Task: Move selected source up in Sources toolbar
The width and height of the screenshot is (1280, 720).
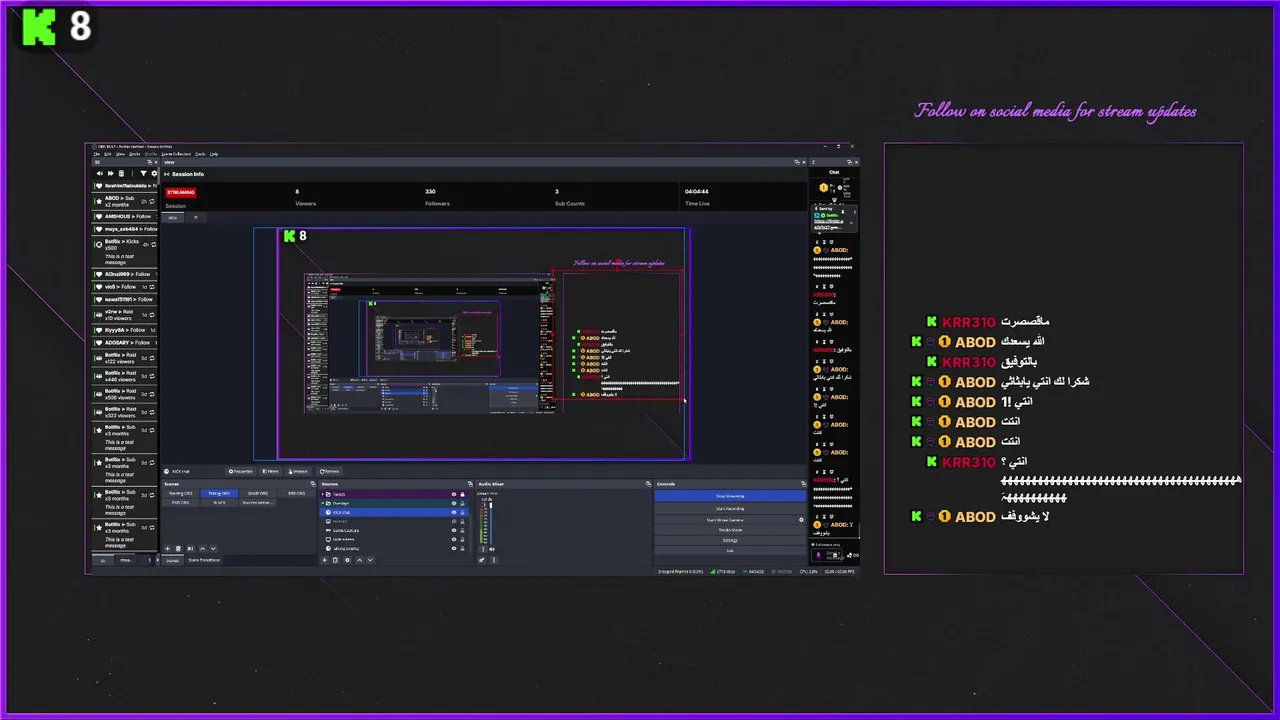Action: (x=359, y=560)
